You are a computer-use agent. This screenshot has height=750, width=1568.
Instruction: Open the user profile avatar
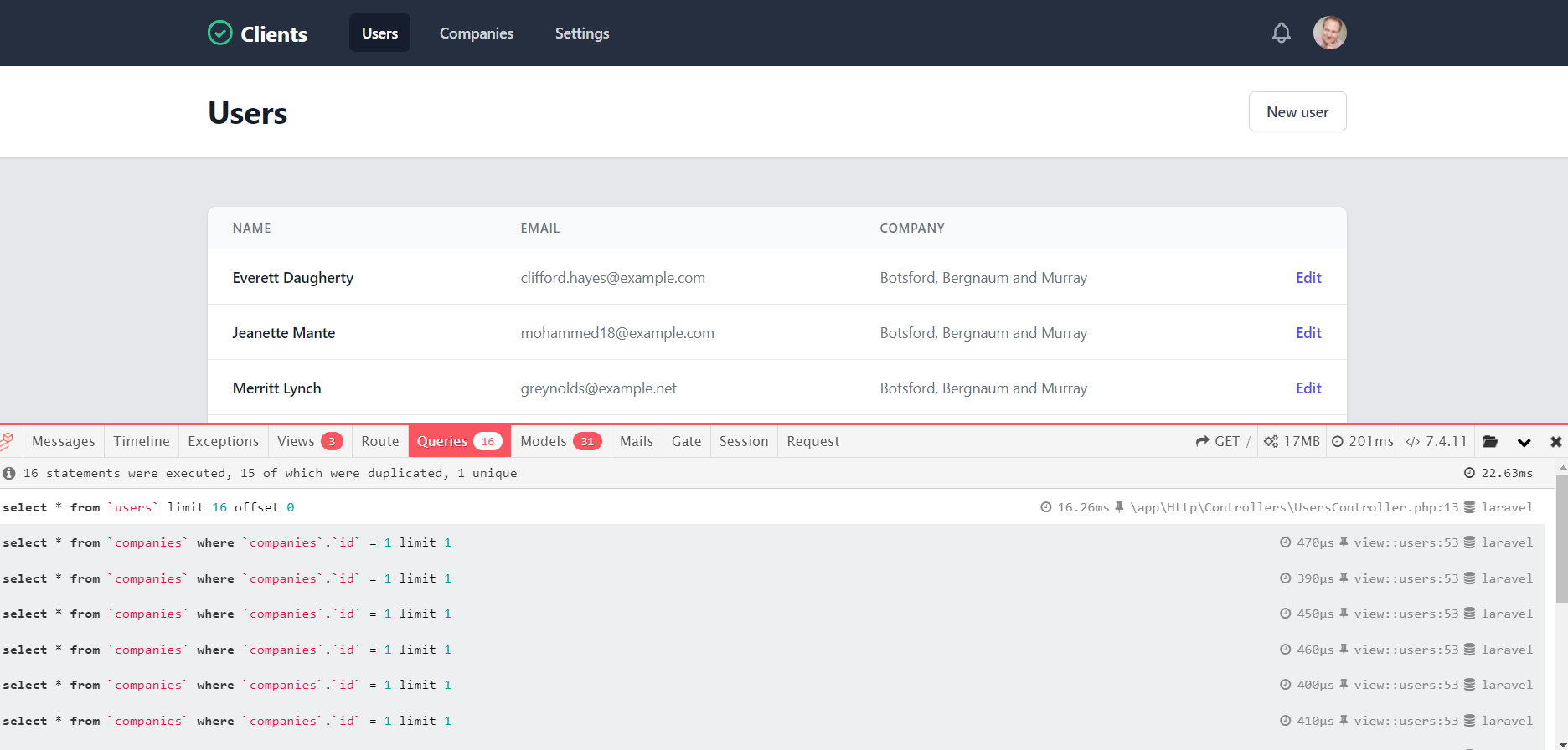click(x=1329, y=33)
